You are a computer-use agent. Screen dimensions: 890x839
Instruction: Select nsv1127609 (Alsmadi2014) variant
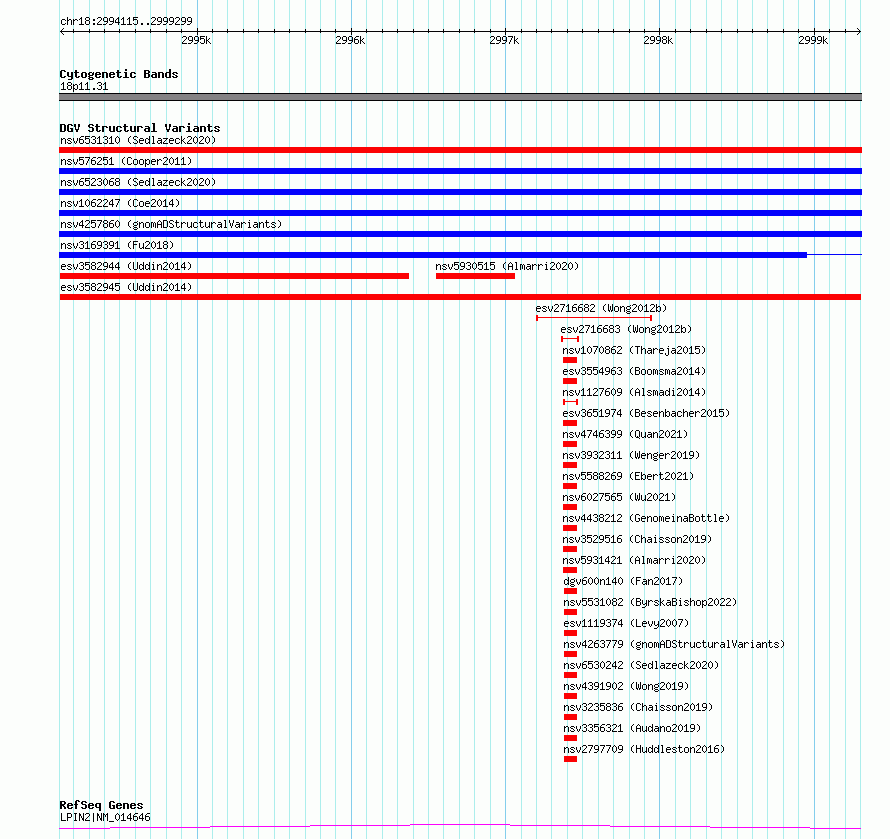[634, 392]
